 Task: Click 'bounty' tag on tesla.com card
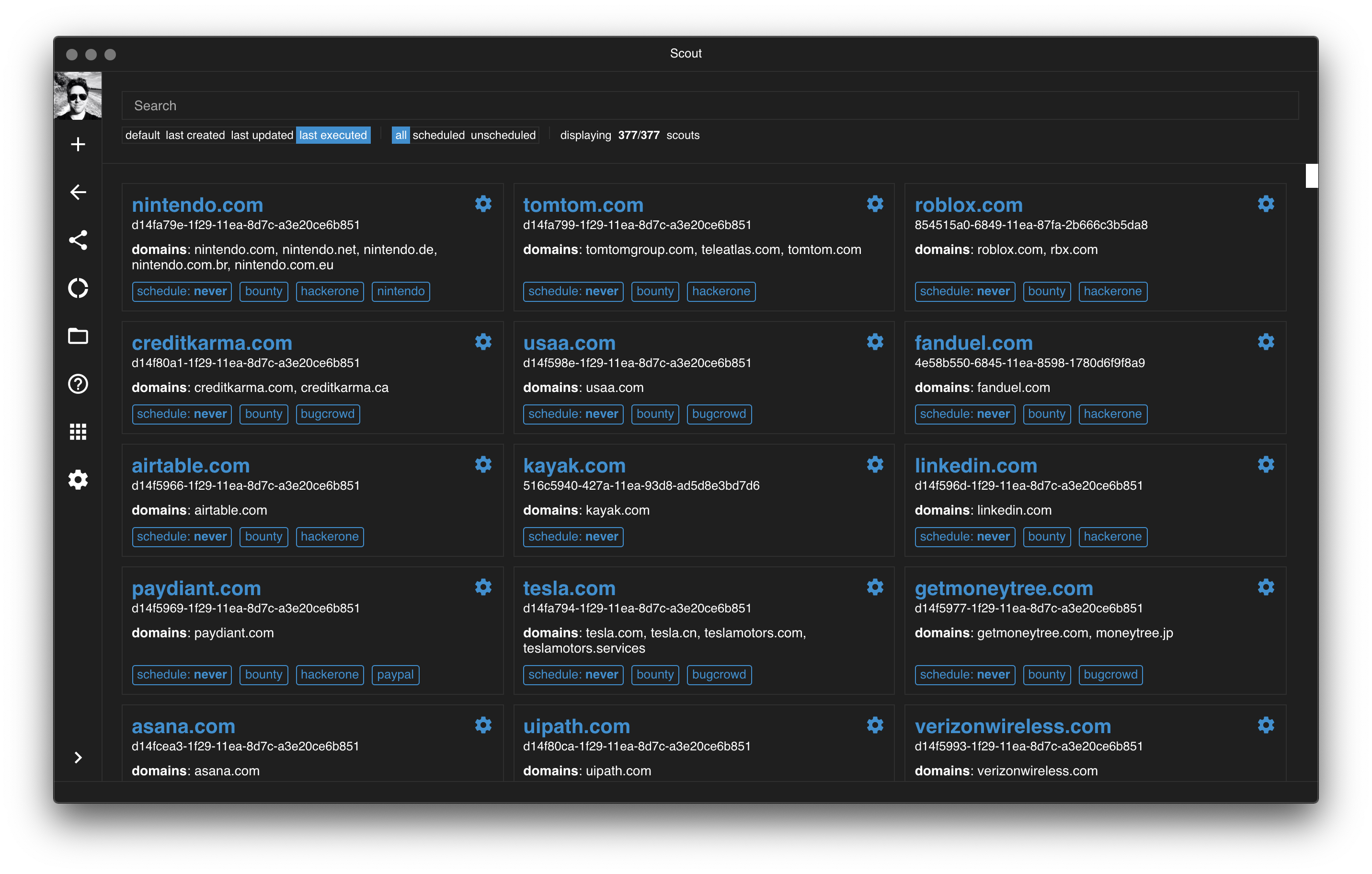[655, 675]
